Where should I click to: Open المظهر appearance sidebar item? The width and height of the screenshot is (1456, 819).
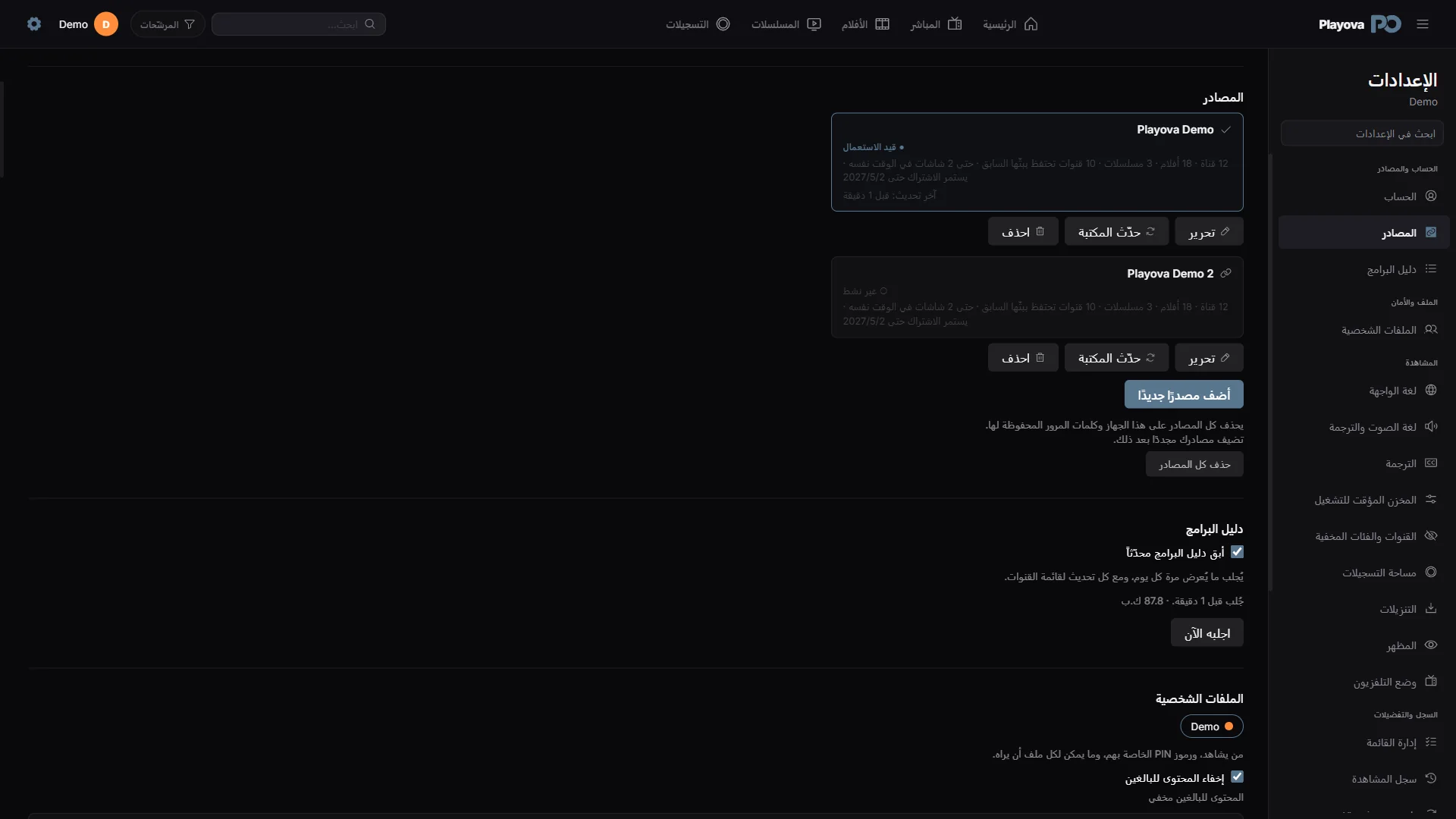[x=1364, y=645]
